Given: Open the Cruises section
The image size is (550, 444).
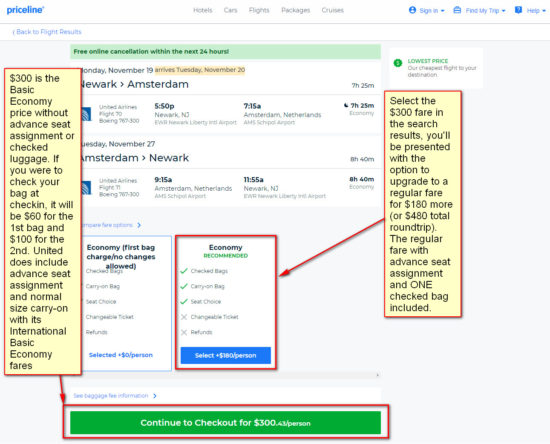Looking at the screenshot, I should pyautogui.click(x=333, y=10).
